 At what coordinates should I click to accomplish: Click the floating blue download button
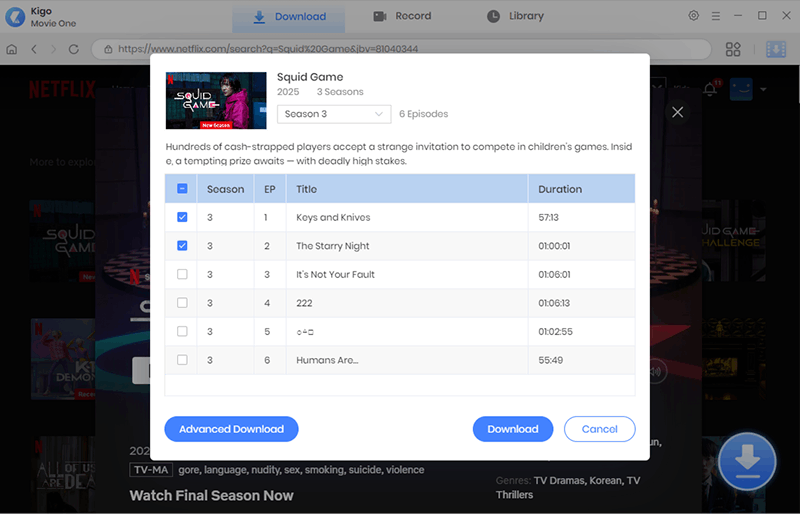click(747, 461)
